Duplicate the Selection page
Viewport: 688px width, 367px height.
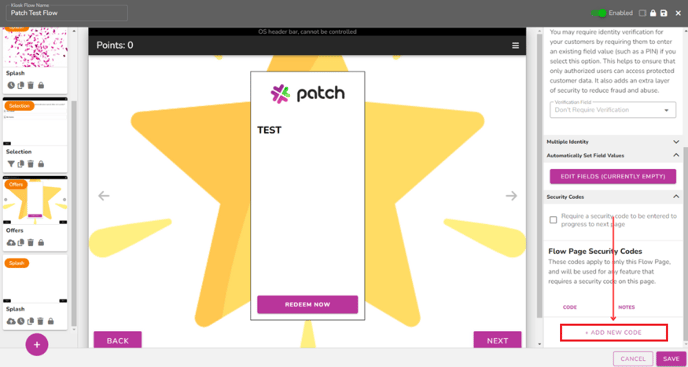coord(21,164)
